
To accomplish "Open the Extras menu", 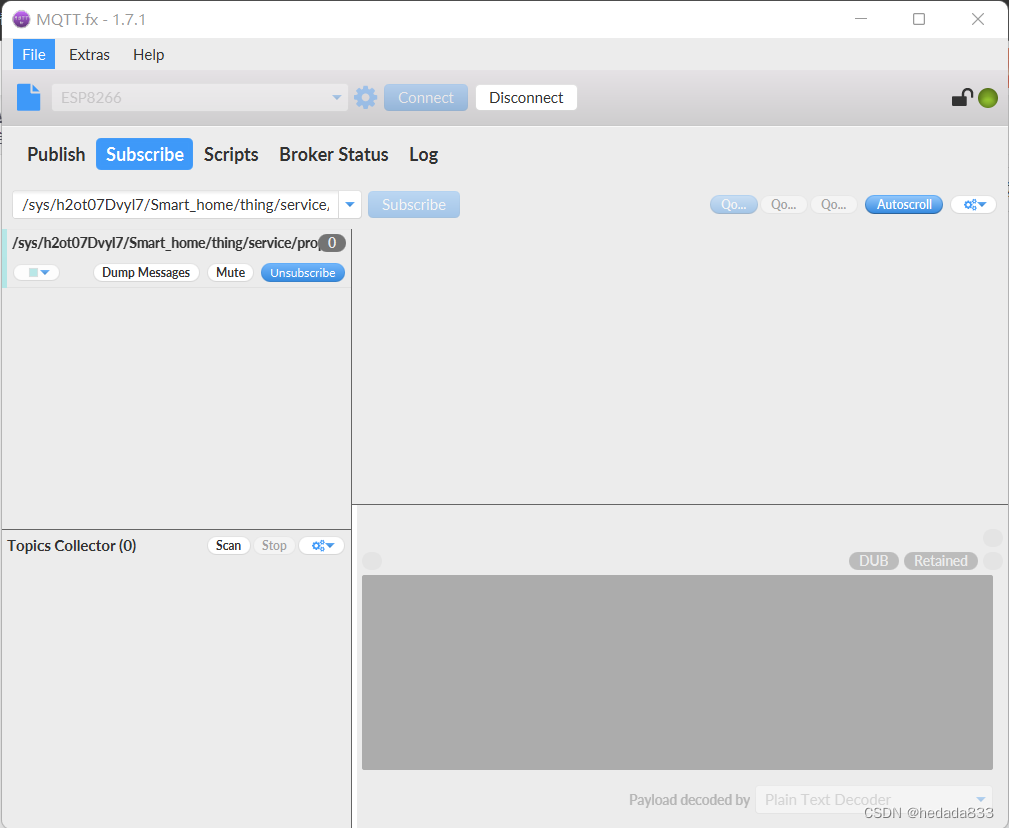I will pyautogui.click(x=89, y=55).
